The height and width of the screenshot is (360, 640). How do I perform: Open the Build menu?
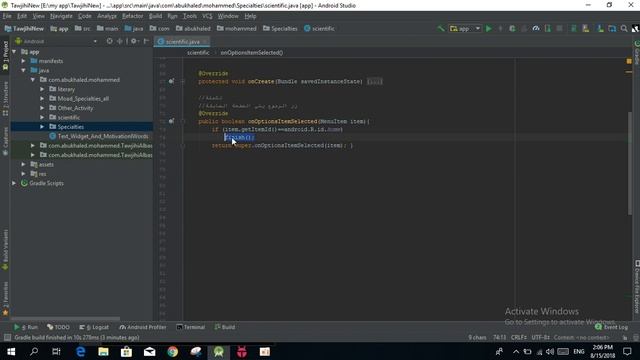coord(155,16)
